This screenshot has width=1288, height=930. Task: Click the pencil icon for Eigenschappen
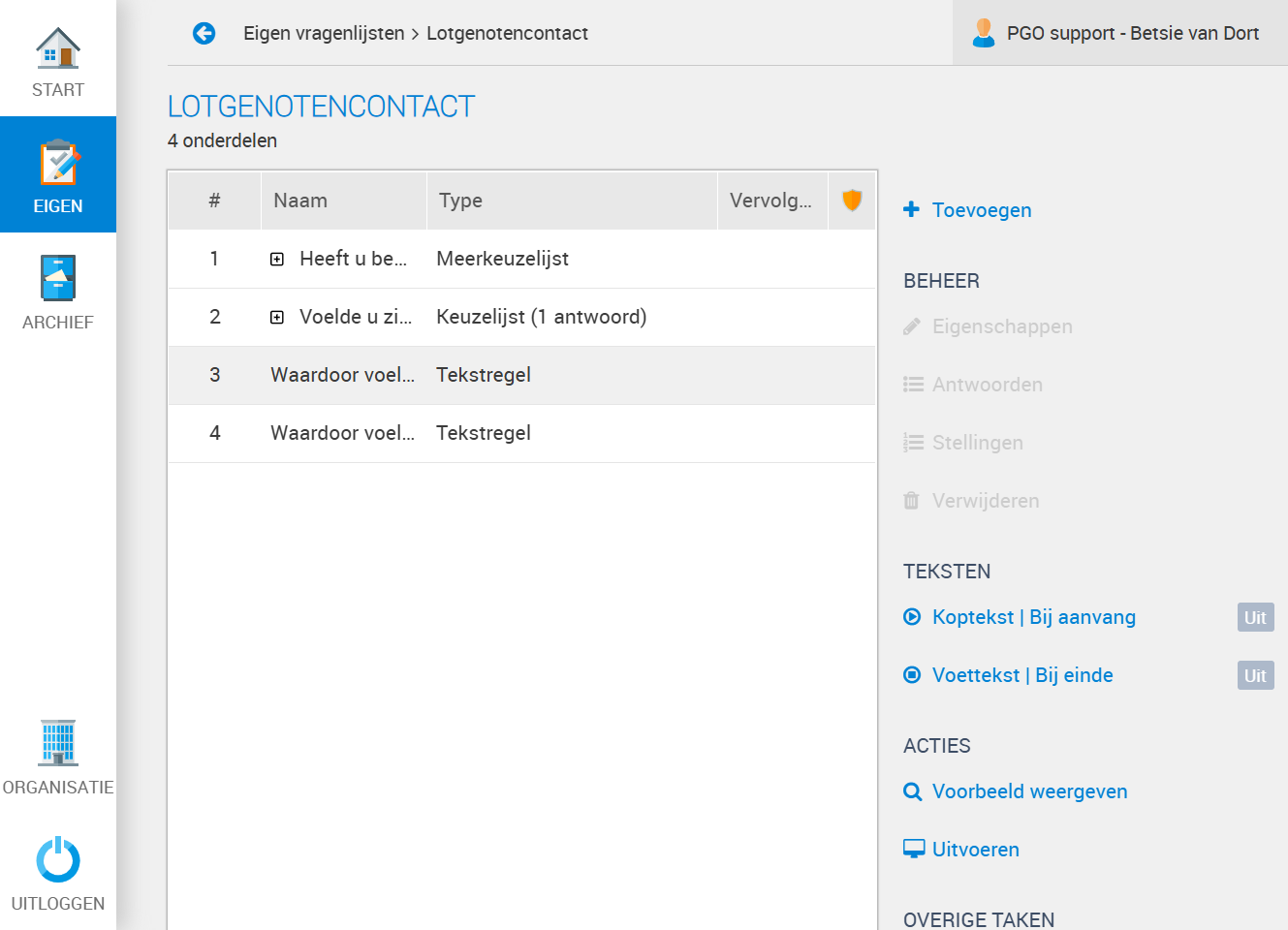tap(911, 326)
